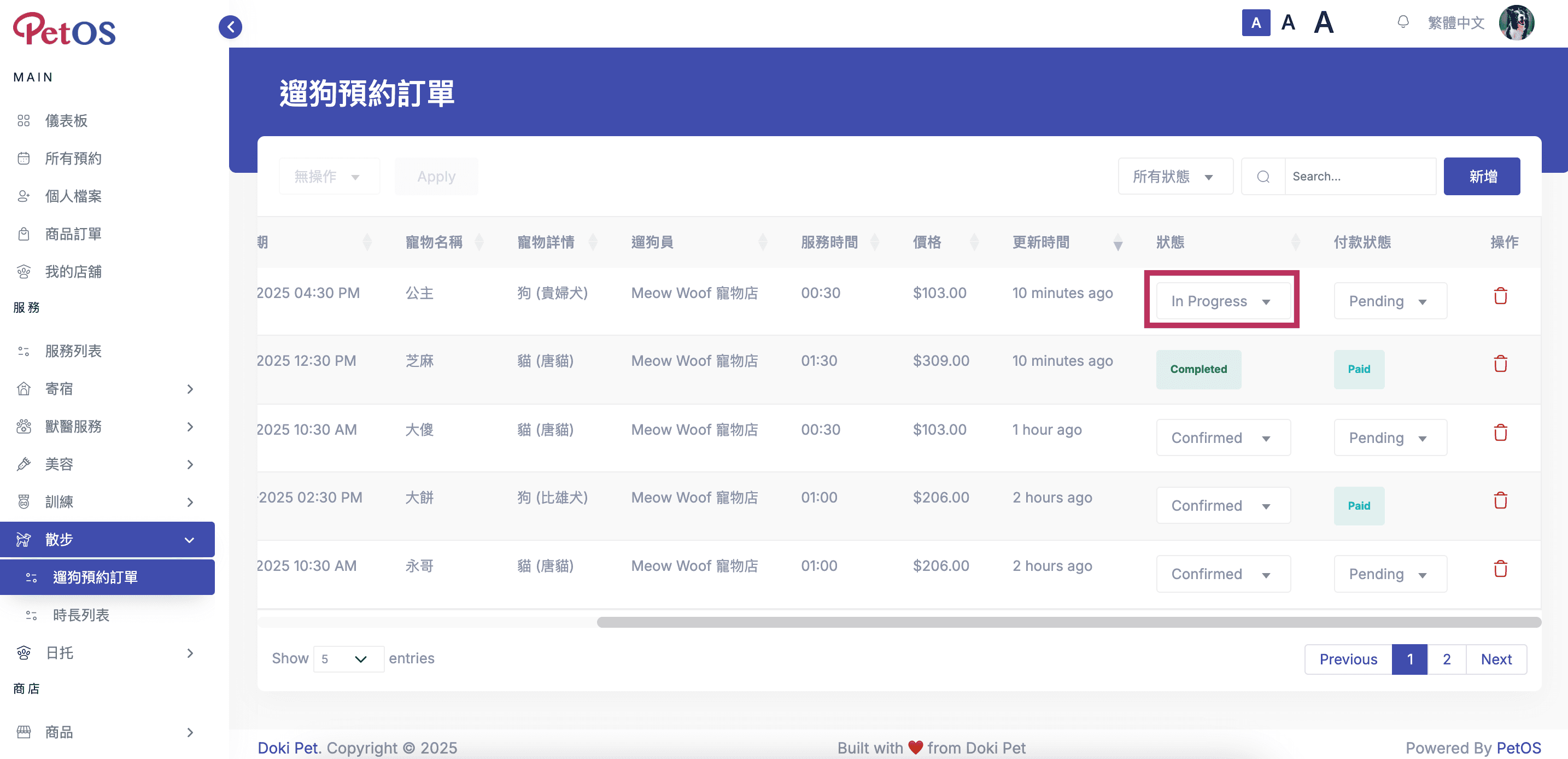Image resolution: width=1568 pixels, height=759 pixels.
Task: Collapse the sidebar with the back arrow button
Action: pos(230,27)
